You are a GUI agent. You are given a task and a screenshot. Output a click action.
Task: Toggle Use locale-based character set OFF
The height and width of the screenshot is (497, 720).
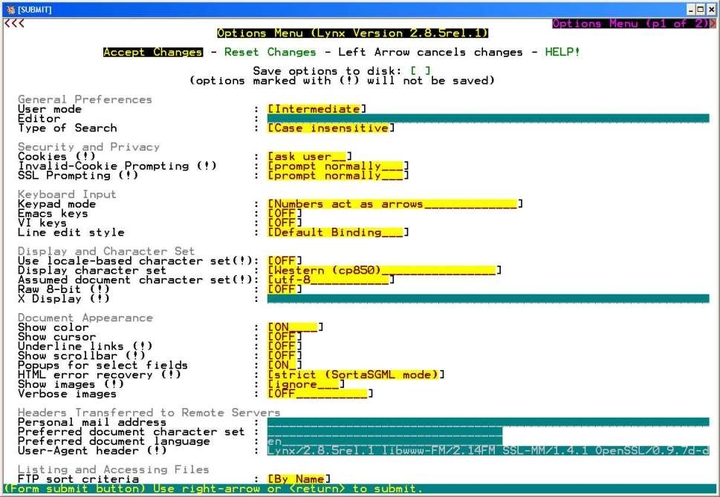pyautogui.click(x=285, y=261)
